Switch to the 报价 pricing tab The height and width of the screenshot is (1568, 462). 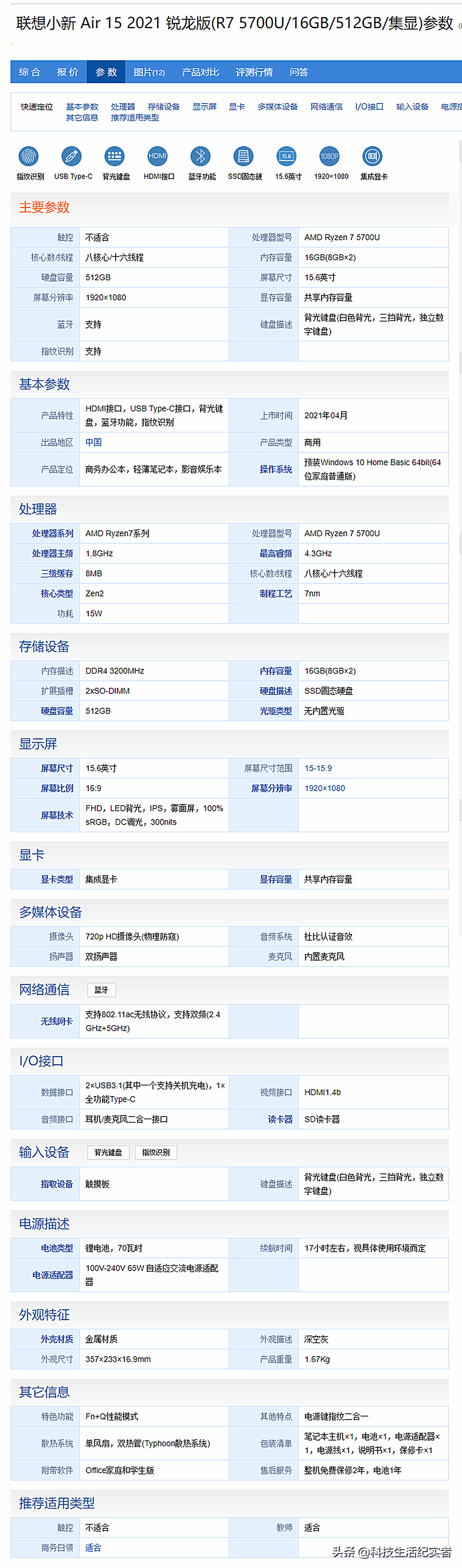[x=68, y=72]
